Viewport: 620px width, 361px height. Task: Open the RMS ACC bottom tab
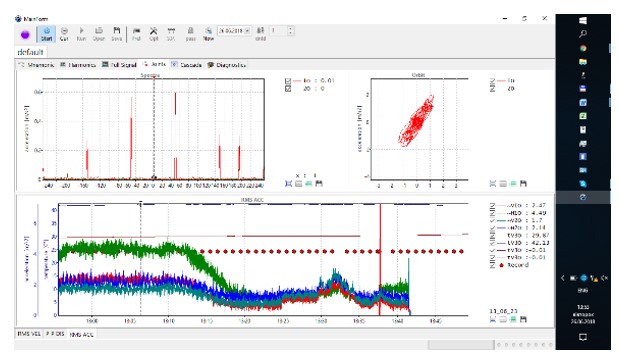click(81, 334)
